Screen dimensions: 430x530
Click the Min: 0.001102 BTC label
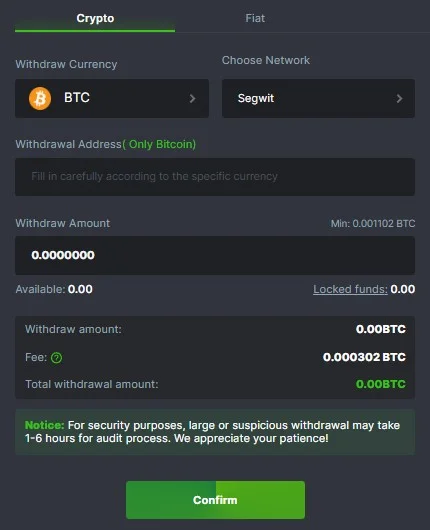[x=373, y=223]
